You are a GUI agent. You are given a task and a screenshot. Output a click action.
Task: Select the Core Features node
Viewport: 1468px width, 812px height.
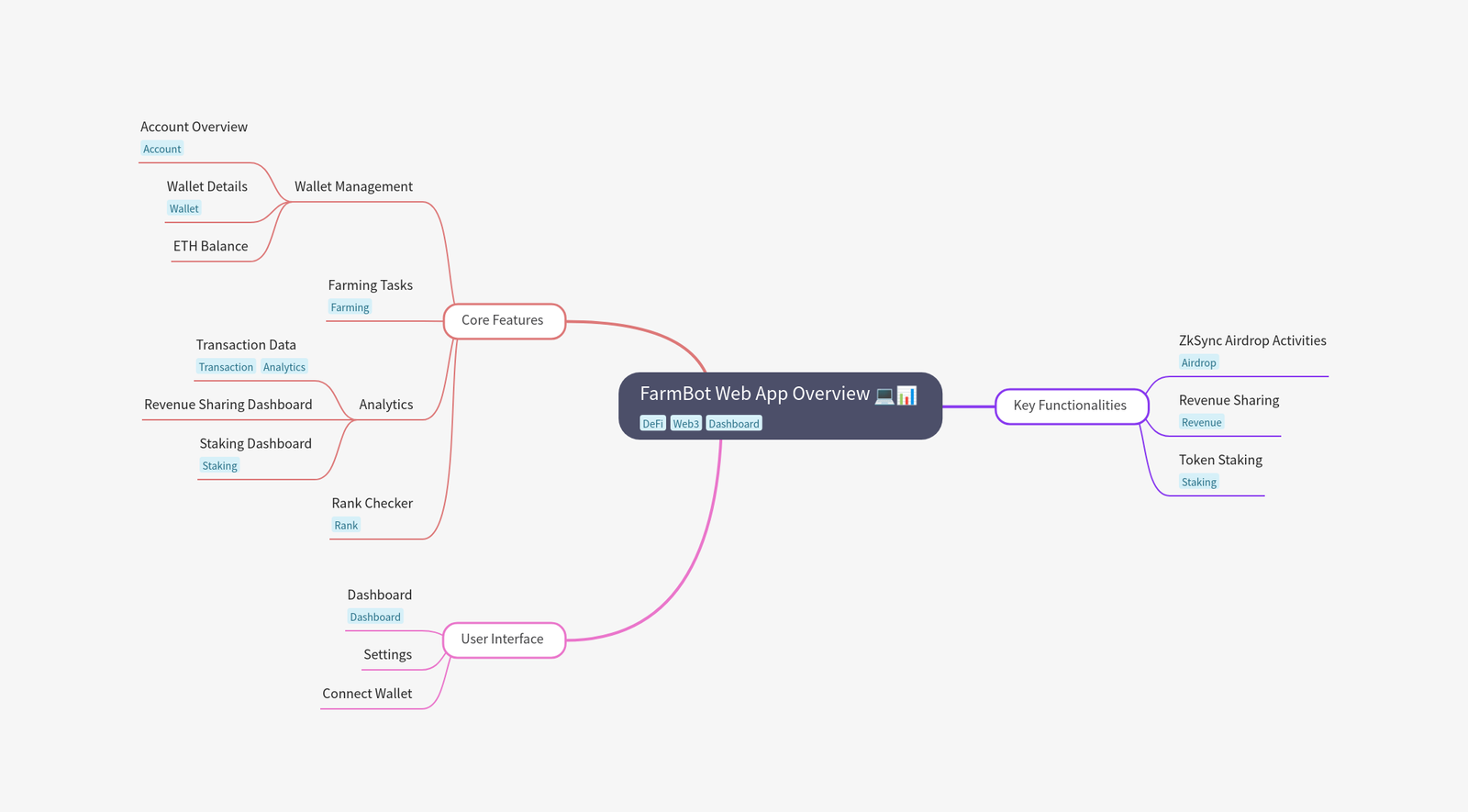504,320
